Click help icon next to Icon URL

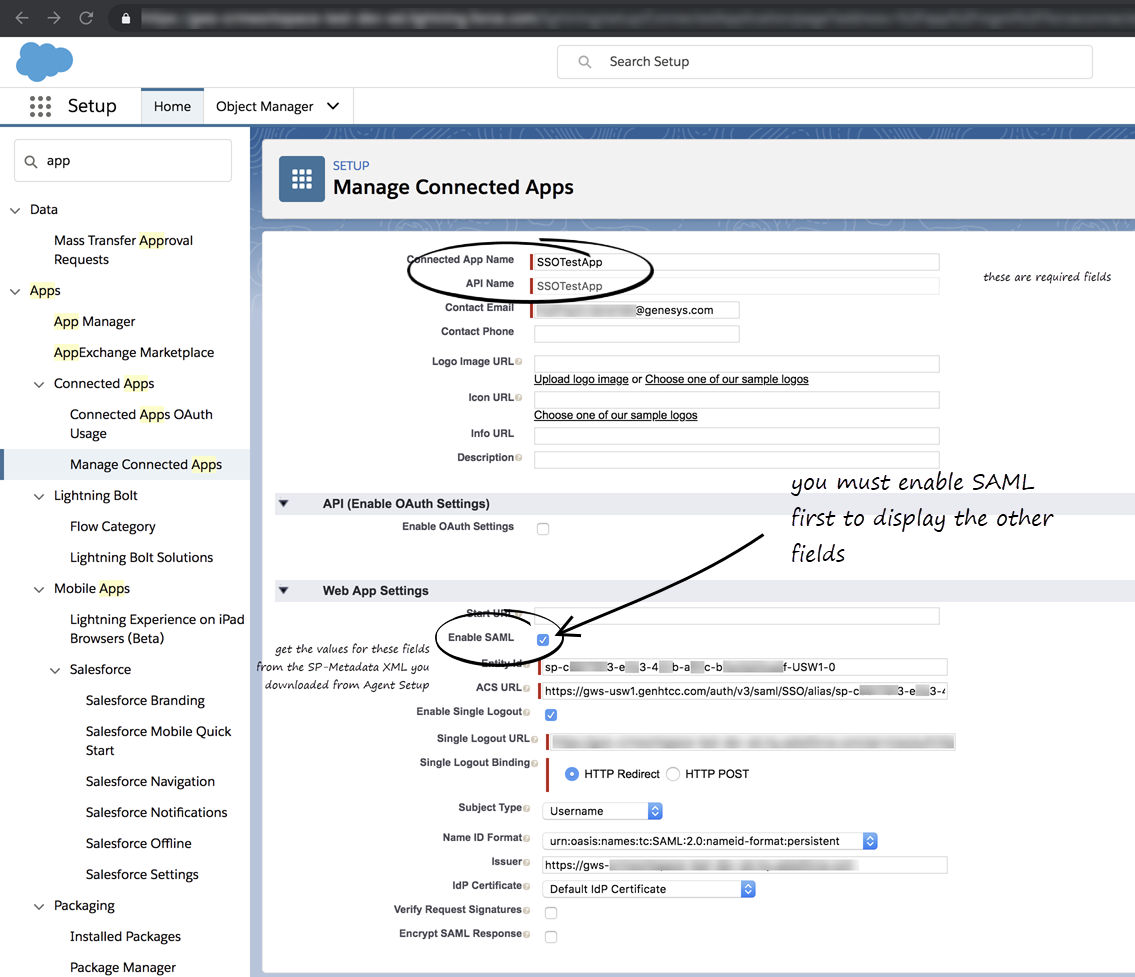(518, 397)
